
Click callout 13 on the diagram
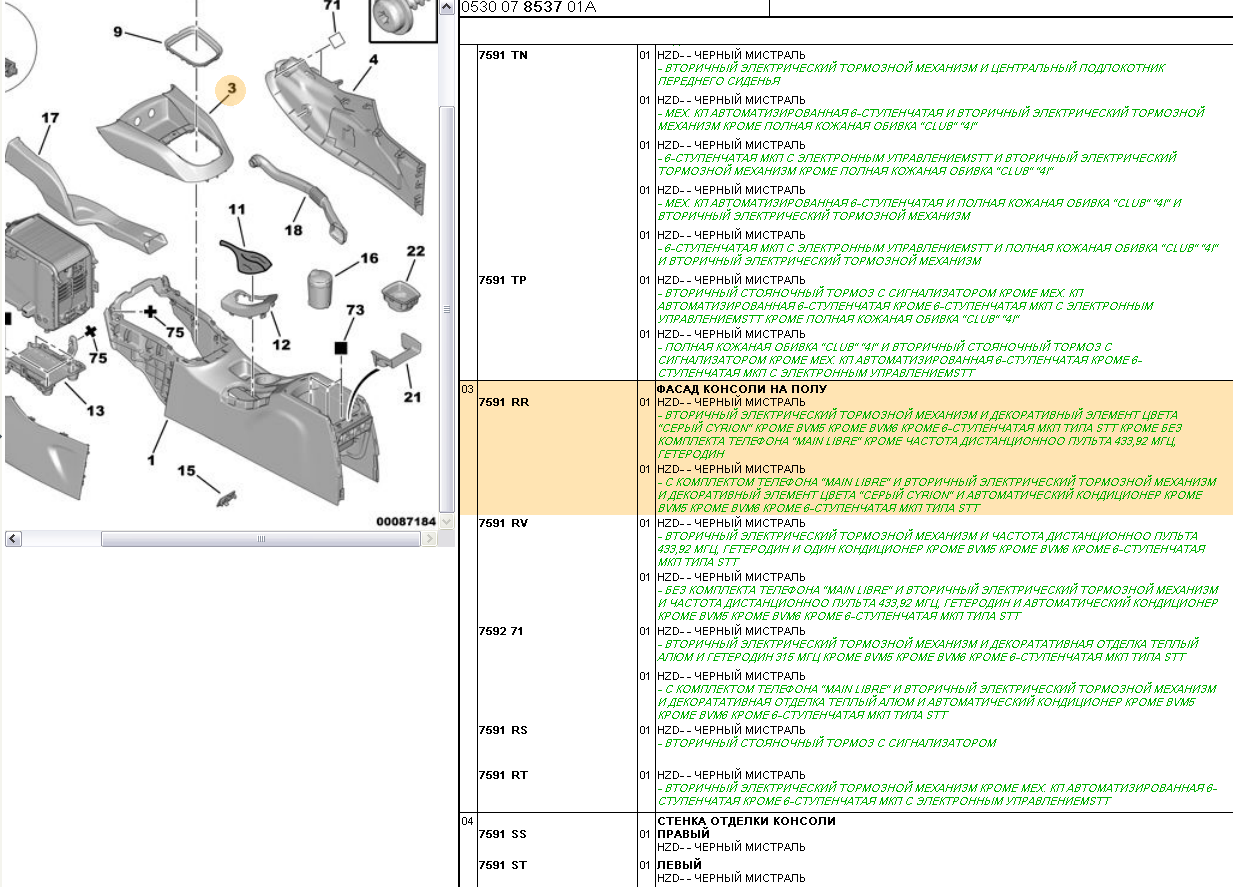click(x=94, y=410)
